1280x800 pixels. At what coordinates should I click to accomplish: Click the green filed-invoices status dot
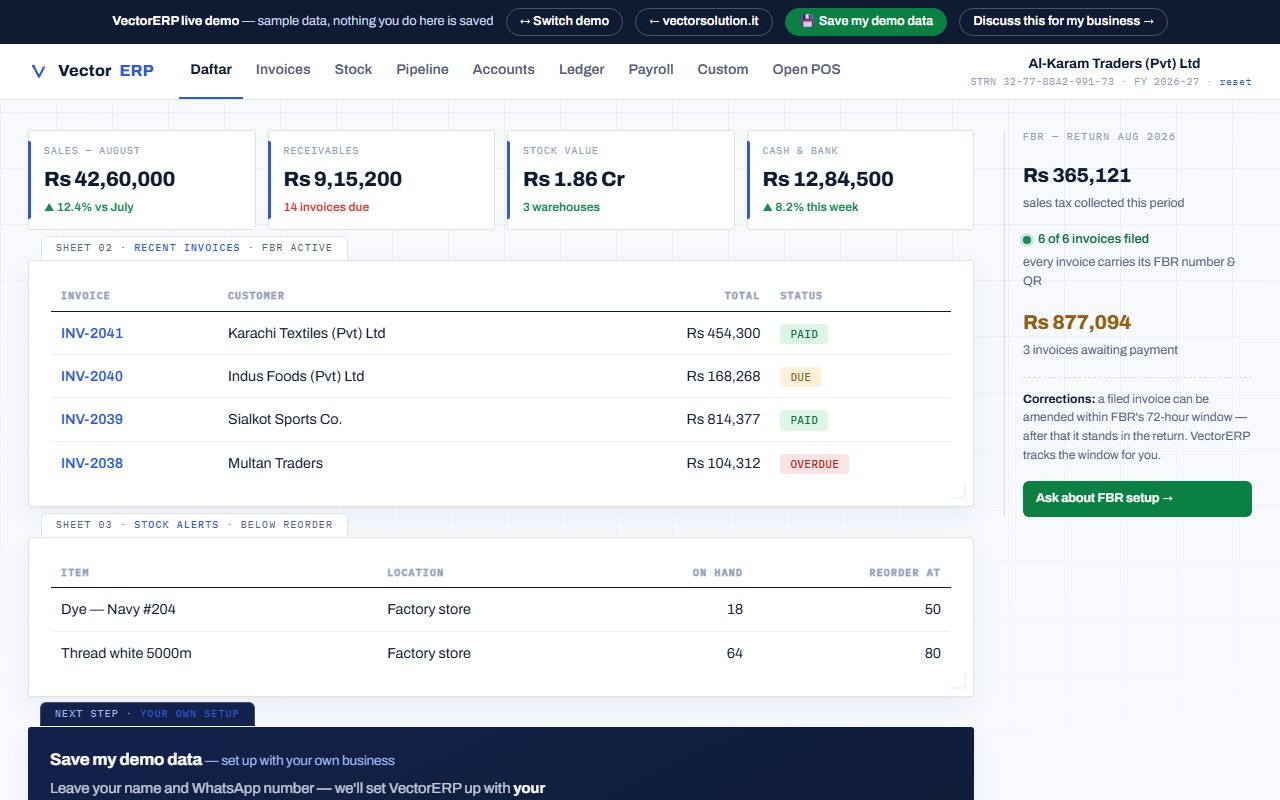click(x=1027, y=240)
